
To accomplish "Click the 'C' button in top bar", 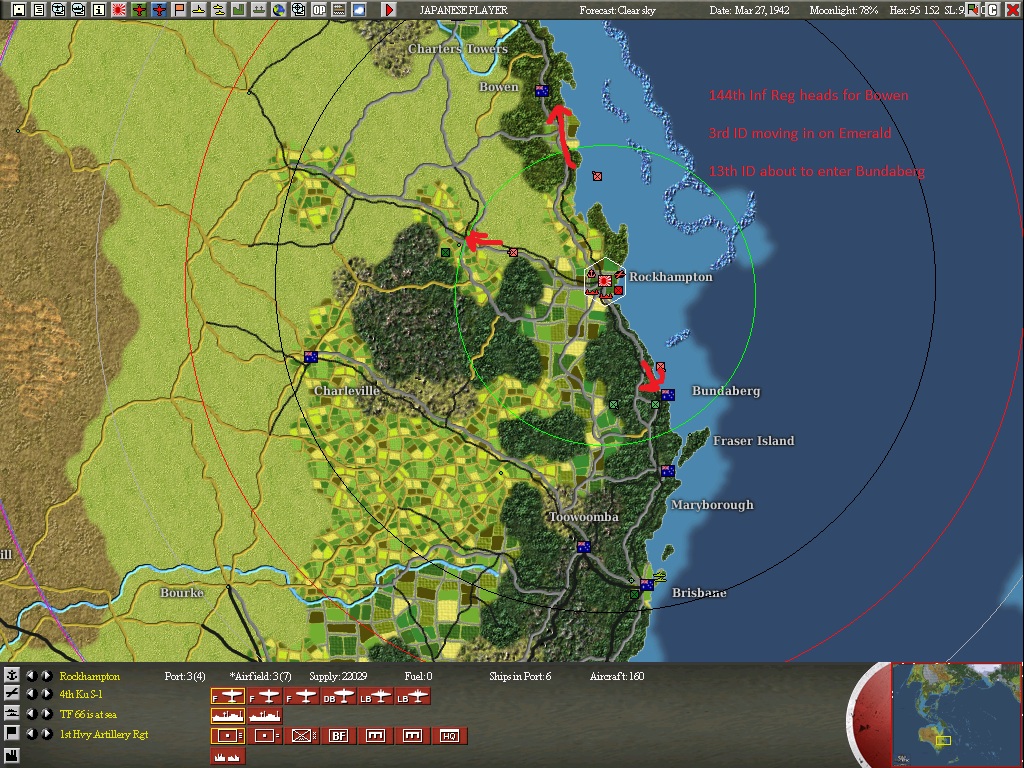I will point(993,10).
